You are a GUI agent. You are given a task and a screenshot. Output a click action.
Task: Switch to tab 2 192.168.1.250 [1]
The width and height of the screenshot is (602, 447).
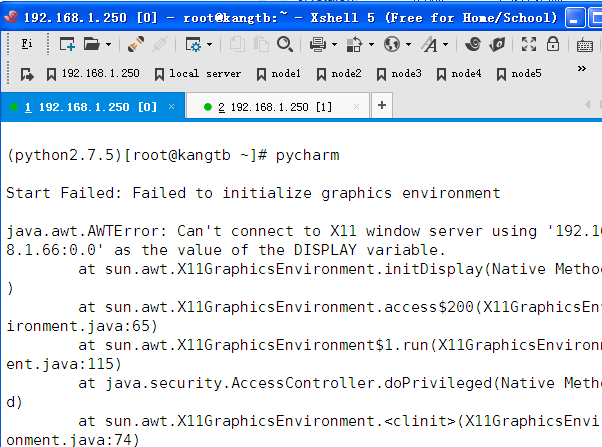(278, 107)
